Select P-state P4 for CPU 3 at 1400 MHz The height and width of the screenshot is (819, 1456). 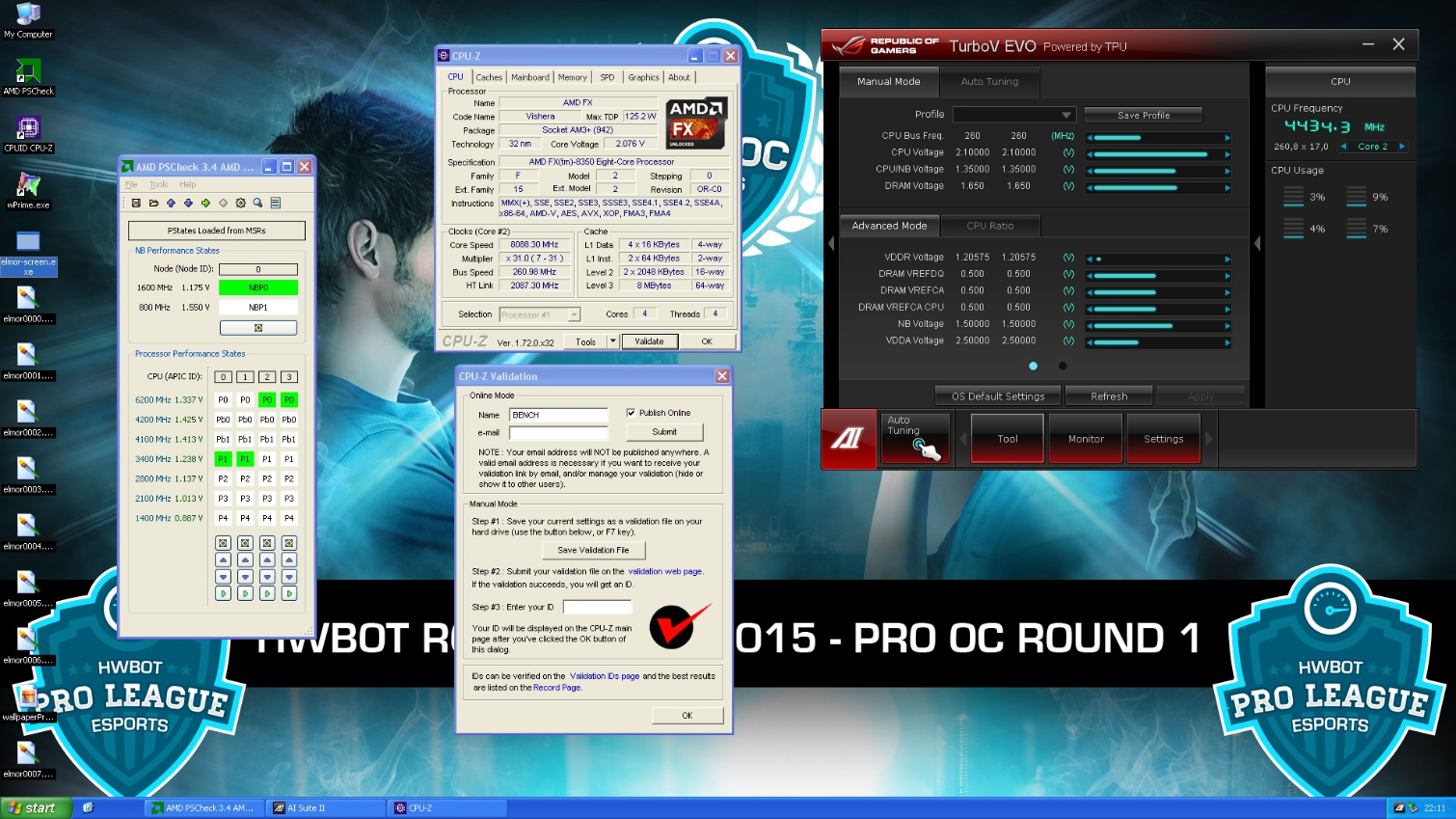(289, 518)
